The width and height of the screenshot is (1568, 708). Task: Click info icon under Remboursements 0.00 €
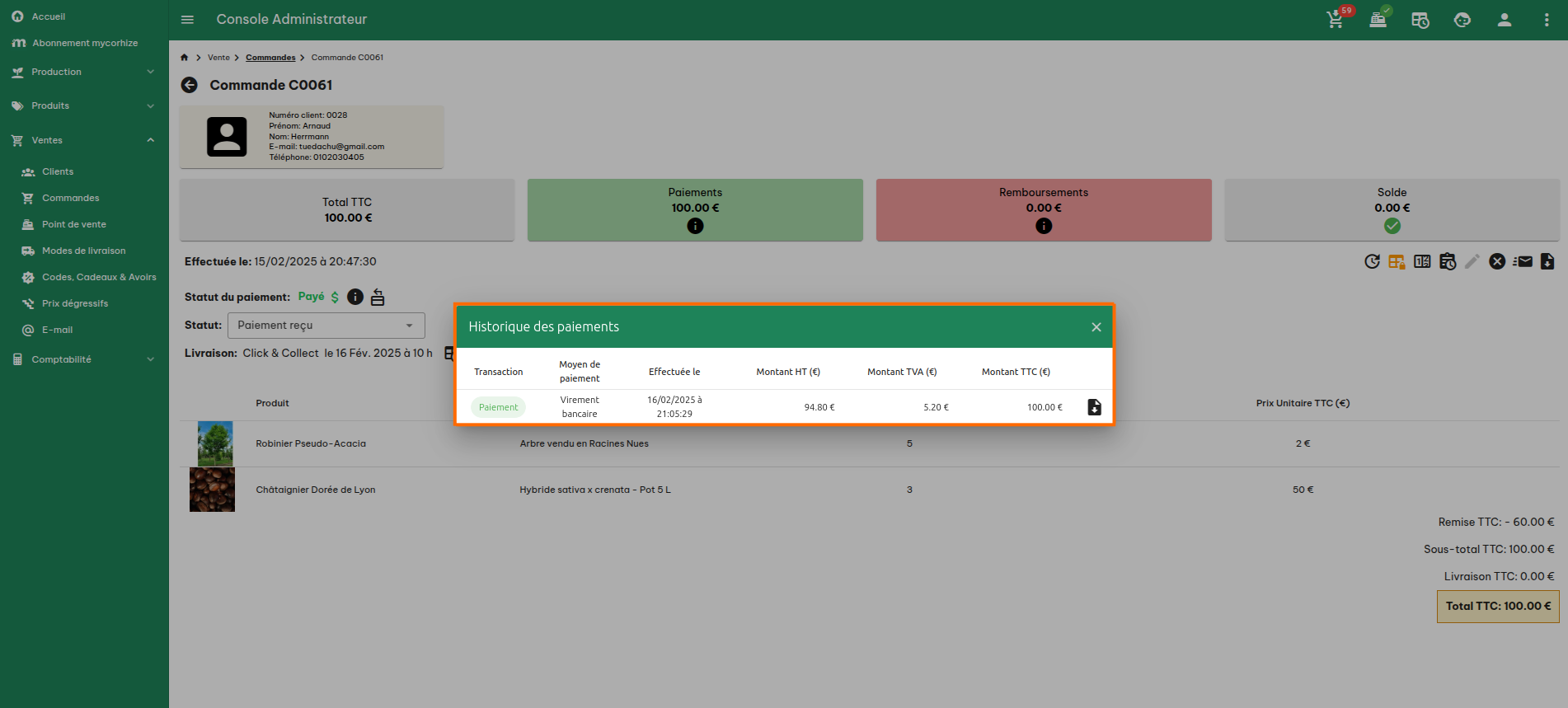1044,226
